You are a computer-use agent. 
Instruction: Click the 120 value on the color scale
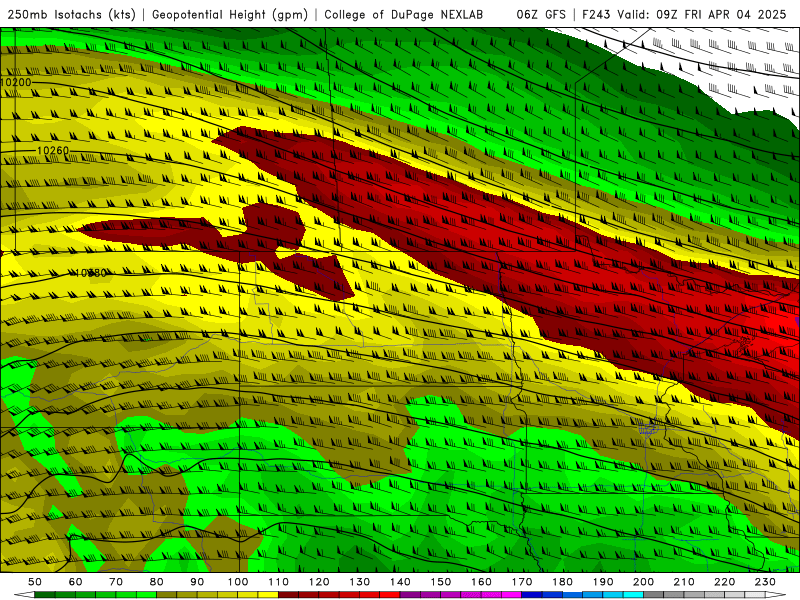click(319, 582)
